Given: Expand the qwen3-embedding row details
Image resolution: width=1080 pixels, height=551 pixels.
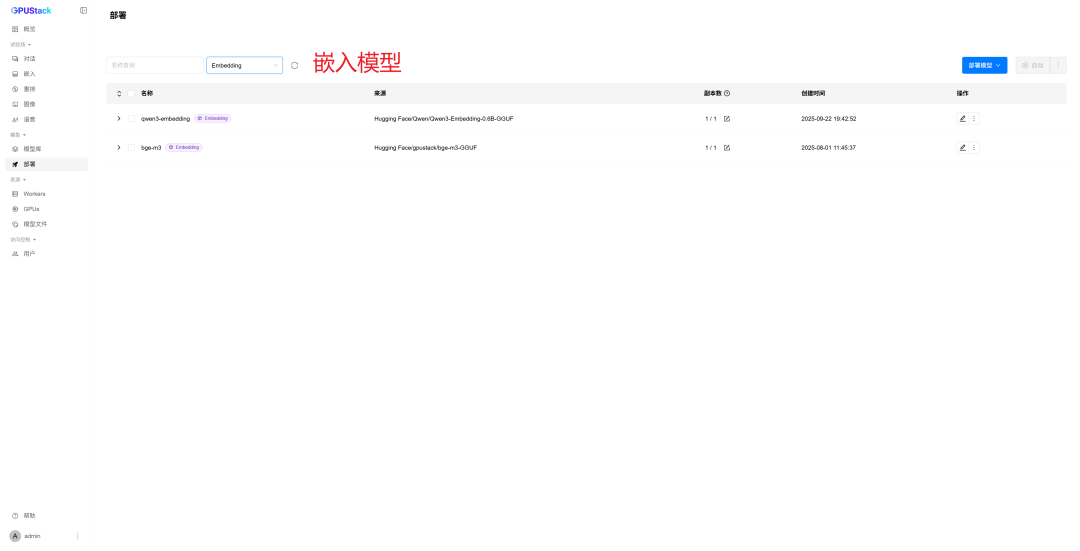Looking at the screenshot, I should [x=118, y=118].
